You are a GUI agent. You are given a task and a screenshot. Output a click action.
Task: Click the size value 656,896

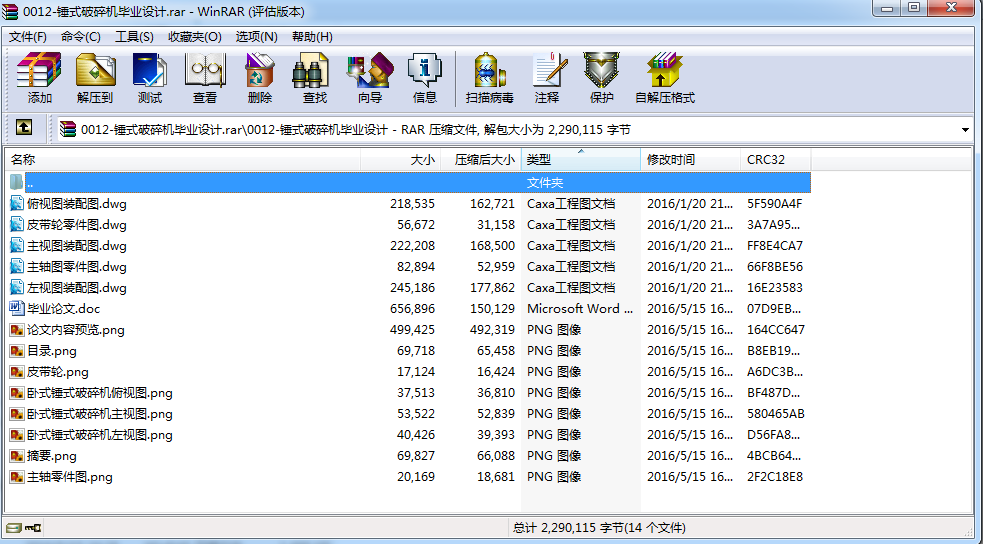tap(412, 308)
